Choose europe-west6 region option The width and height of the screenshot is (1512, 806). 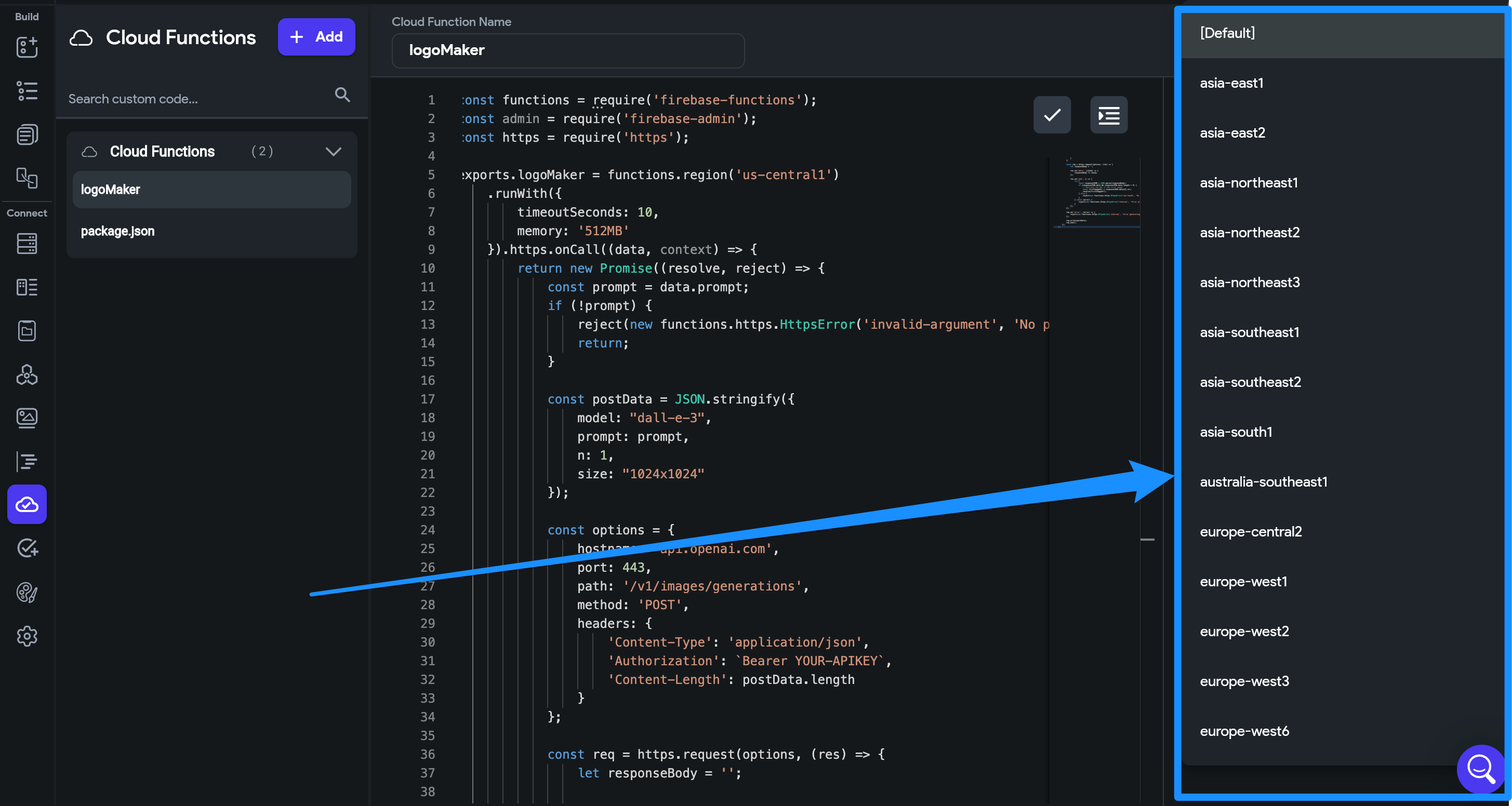pos(1343,732)
